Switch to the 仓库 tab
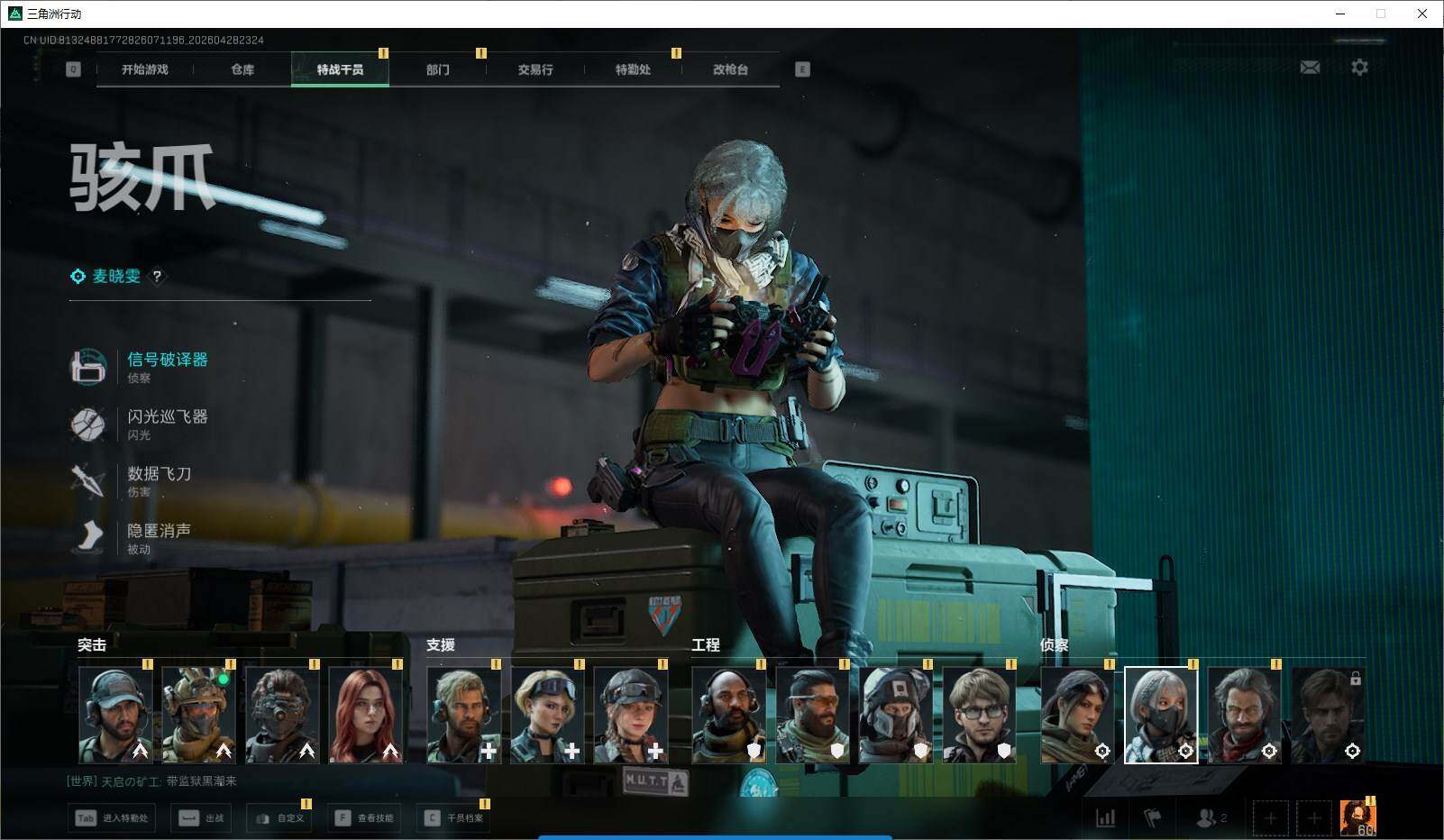Viewport: 1444px width, 840px height. tap(242, 69)
